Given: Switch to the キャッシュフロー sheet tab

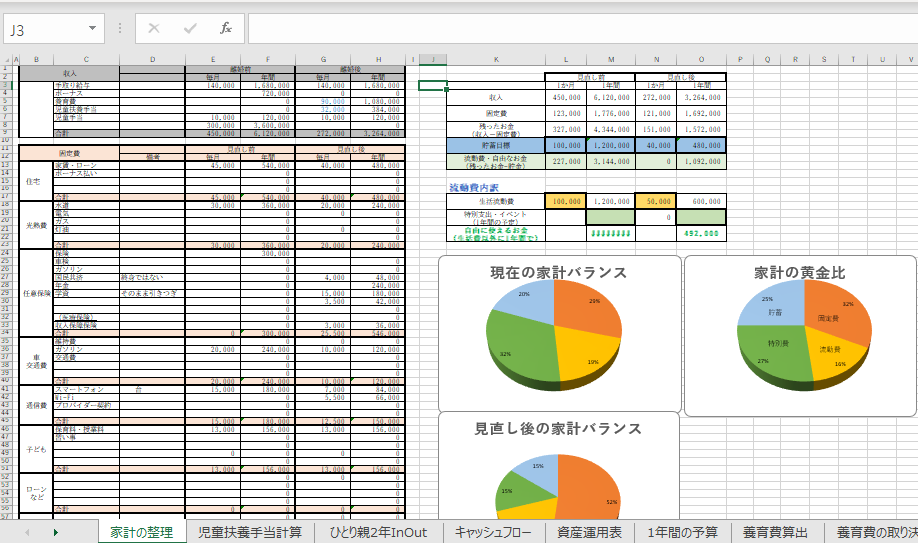Looking at the screenshot, I should [493, 532].
